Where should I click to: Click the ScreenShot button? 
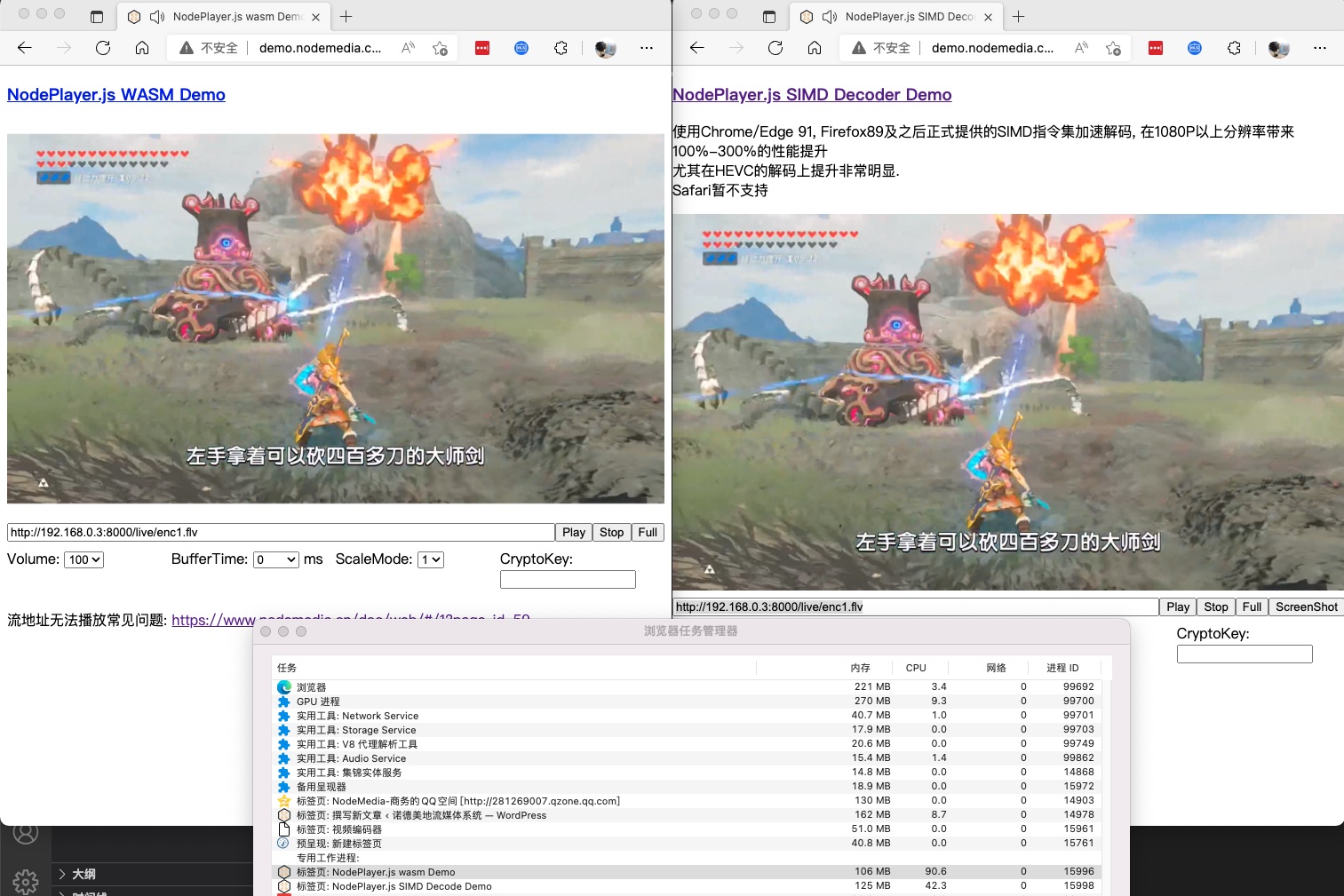click(x=1306, y=607)
